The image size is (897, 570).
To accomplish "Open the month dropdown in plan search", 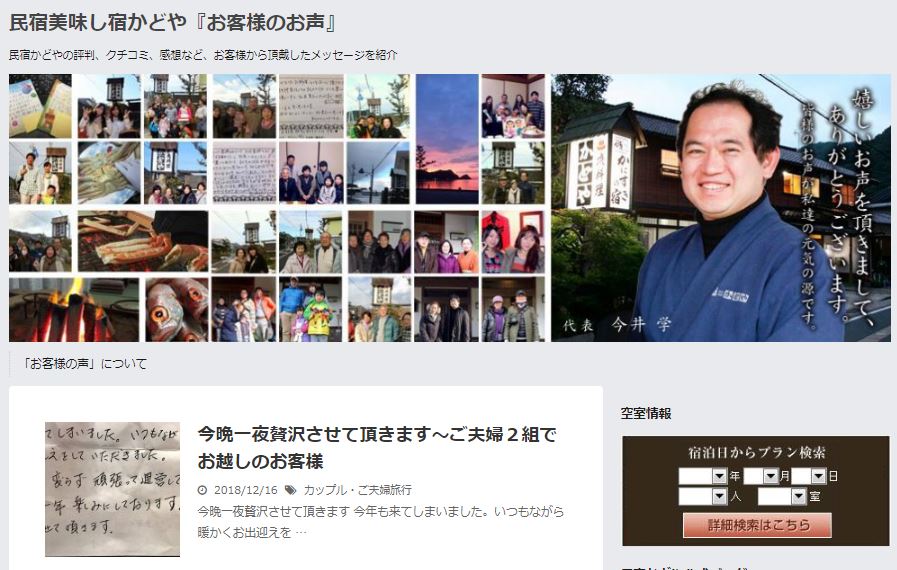I will pos(760,476).
